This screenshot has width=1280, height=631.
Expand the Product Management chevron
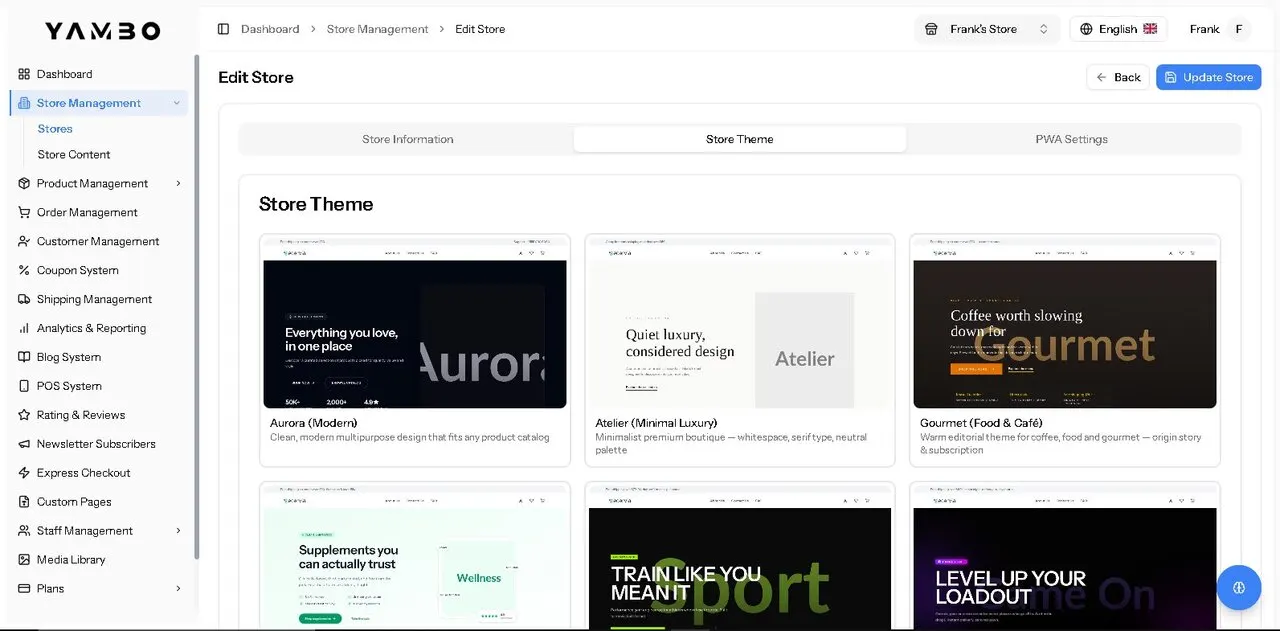(x=178, y=183)
